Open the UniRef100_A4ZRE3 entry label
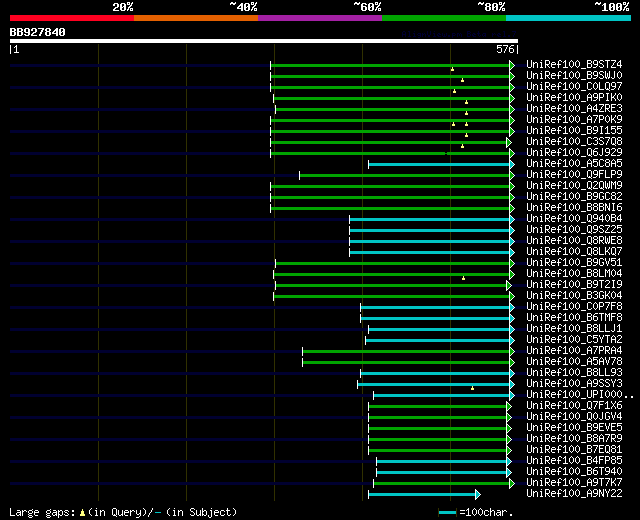 click(x=574, y=109)
